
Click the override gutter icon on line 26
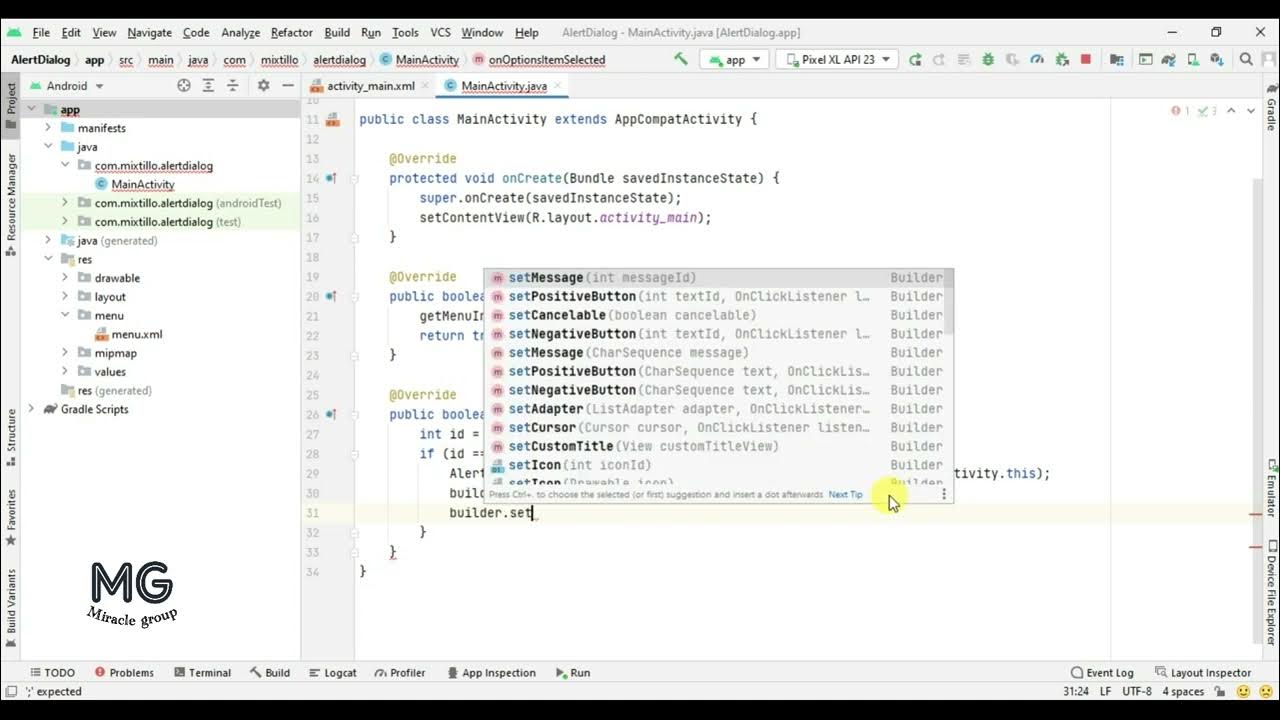(331, 414)
